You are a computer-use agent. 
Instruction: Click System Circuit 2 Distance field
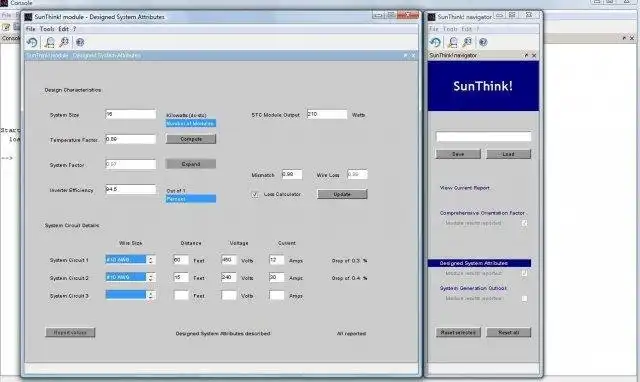point(181,277)
